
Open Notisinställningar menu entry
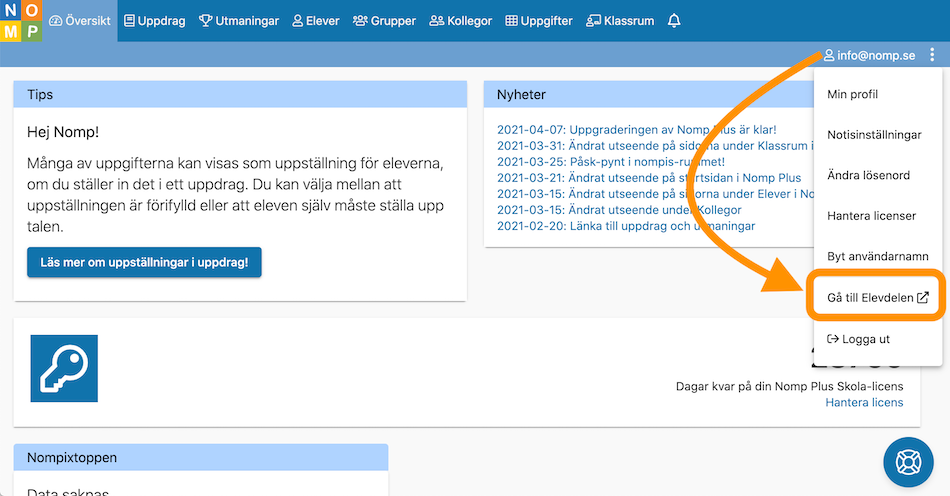click(878, 134)
